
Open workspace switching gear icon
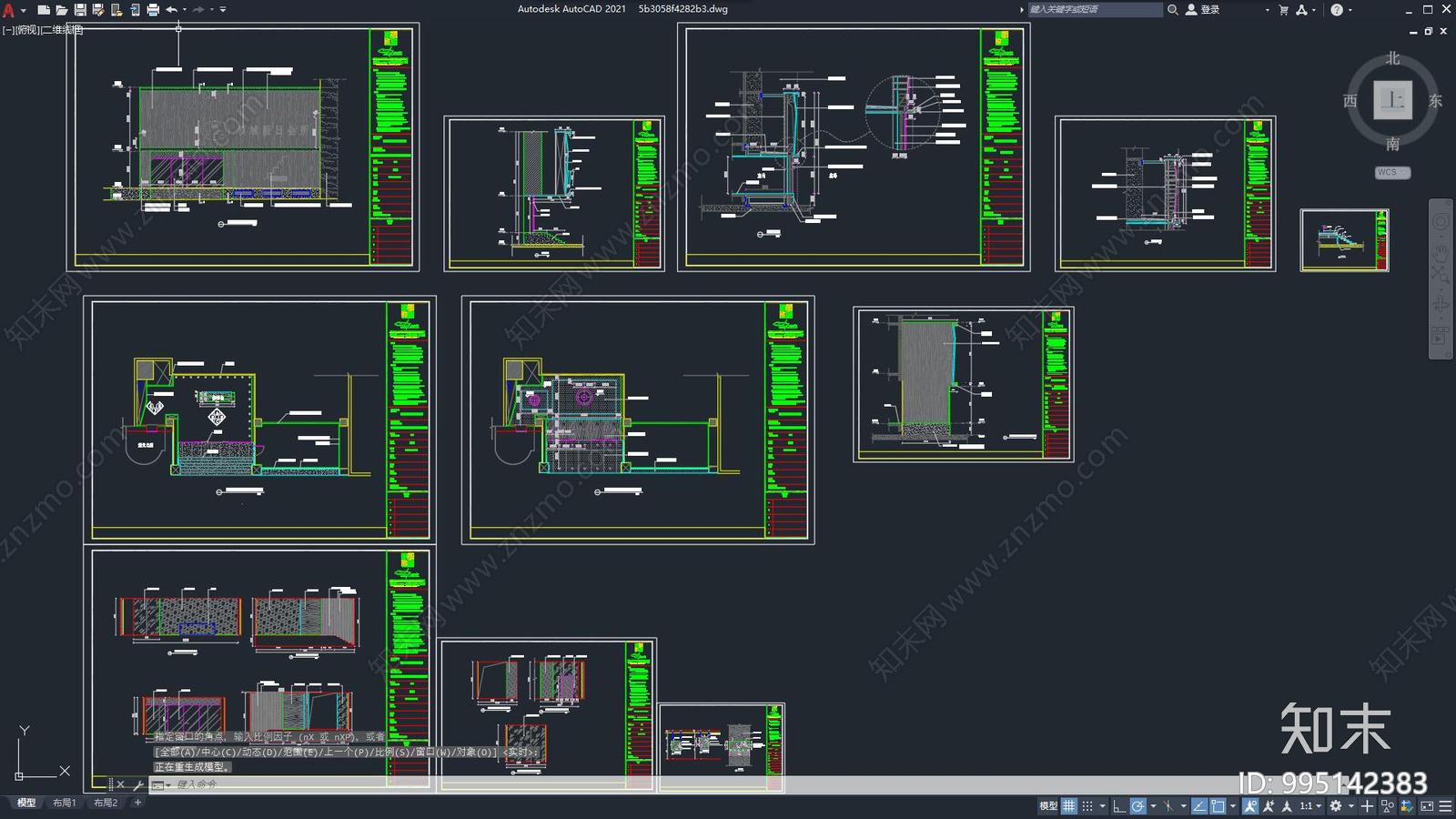[1336, 806]
